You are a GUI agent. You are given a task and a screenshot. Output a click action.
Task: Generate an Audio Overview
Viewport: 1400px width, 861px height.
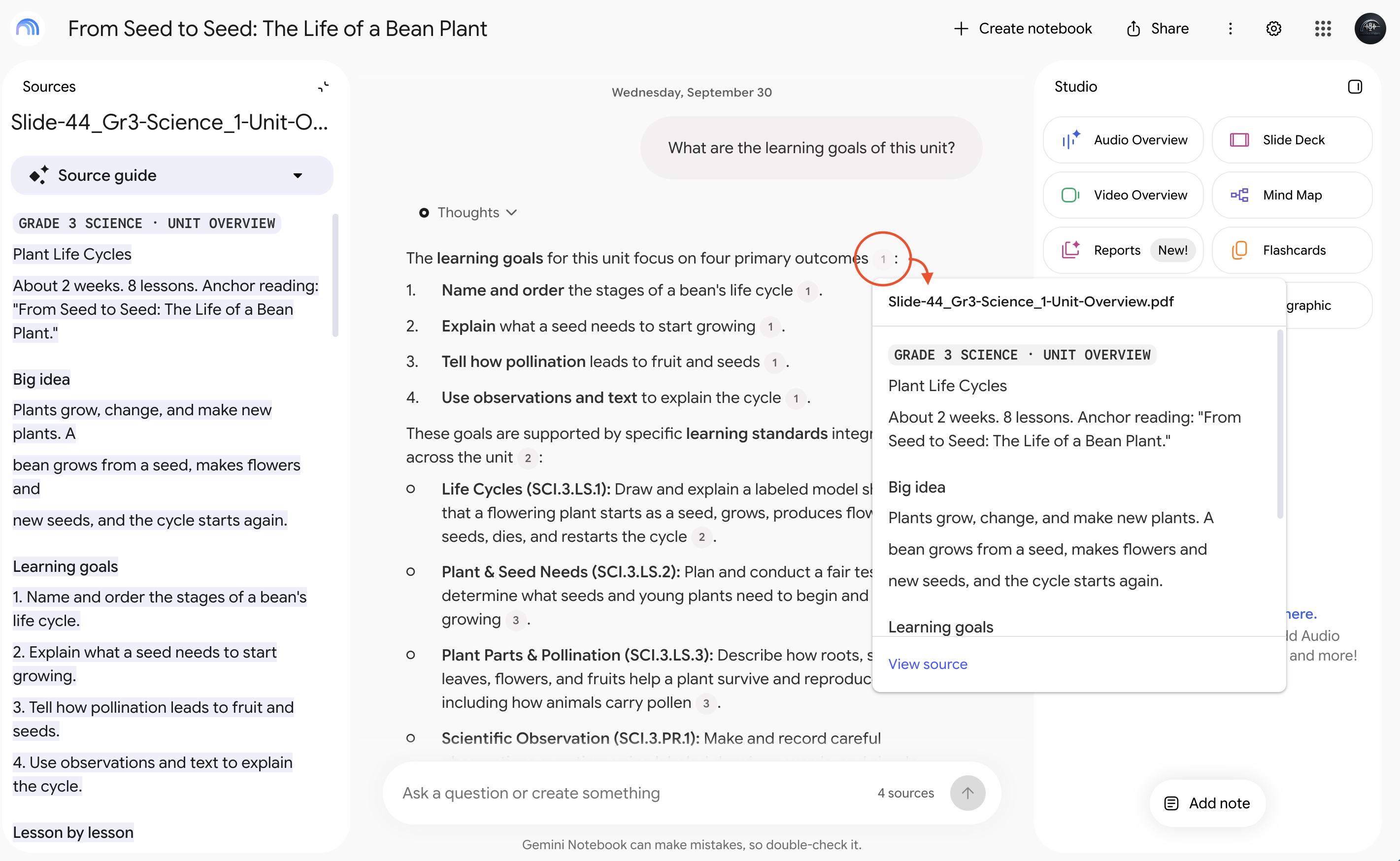click(x=1123, y=140)
